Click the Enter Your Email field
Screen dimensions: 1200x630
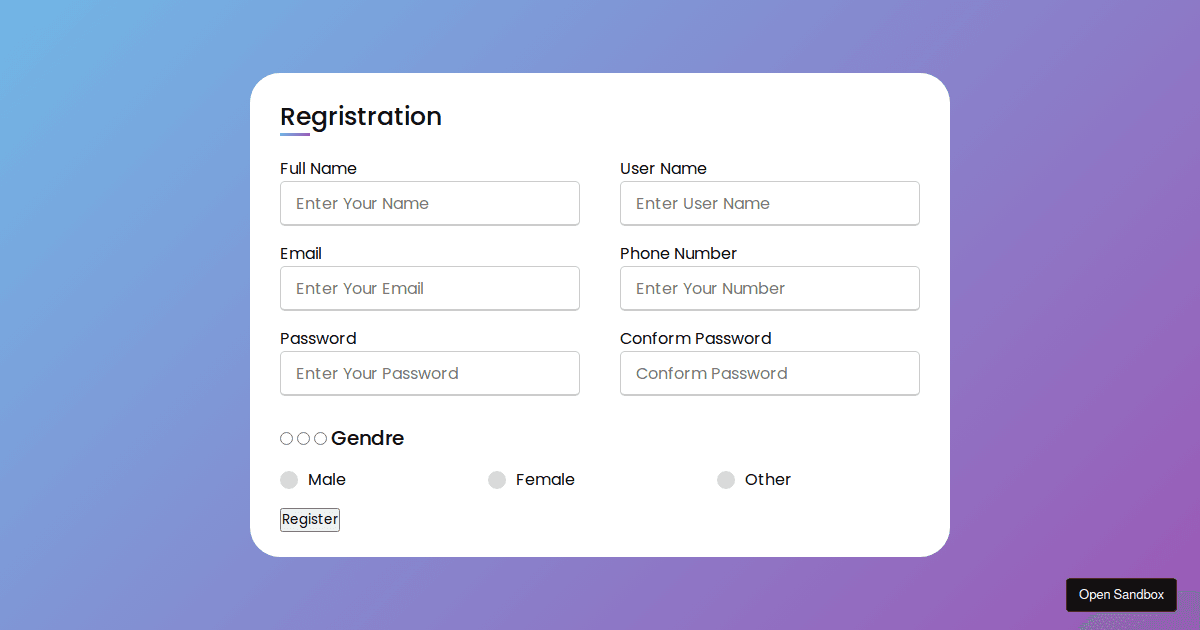430,288
